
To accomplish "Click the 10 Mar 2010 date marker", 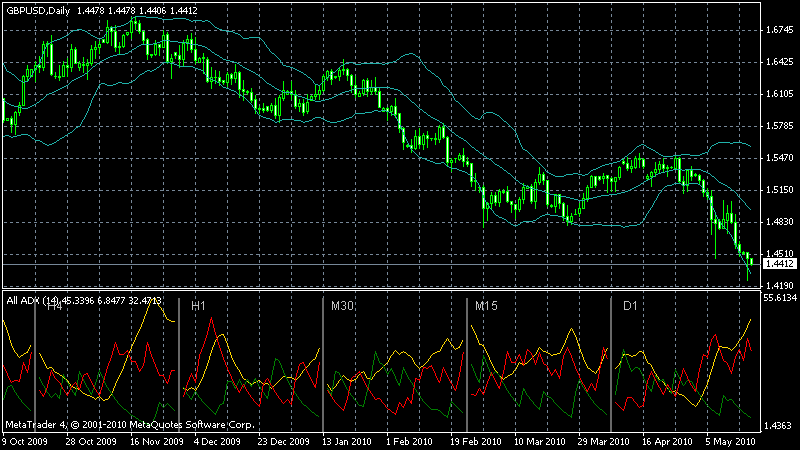I will pos(540,442).
